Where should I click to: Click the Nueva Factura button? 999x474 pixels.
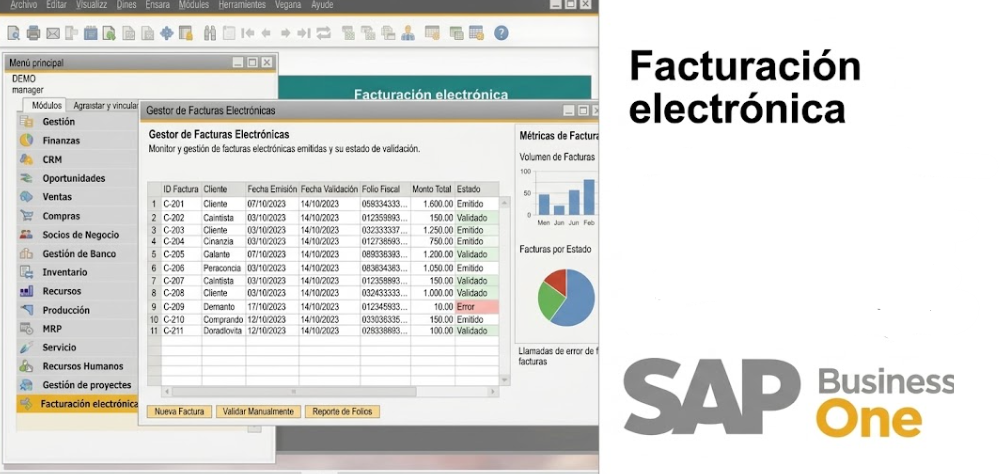coord(179,412)
